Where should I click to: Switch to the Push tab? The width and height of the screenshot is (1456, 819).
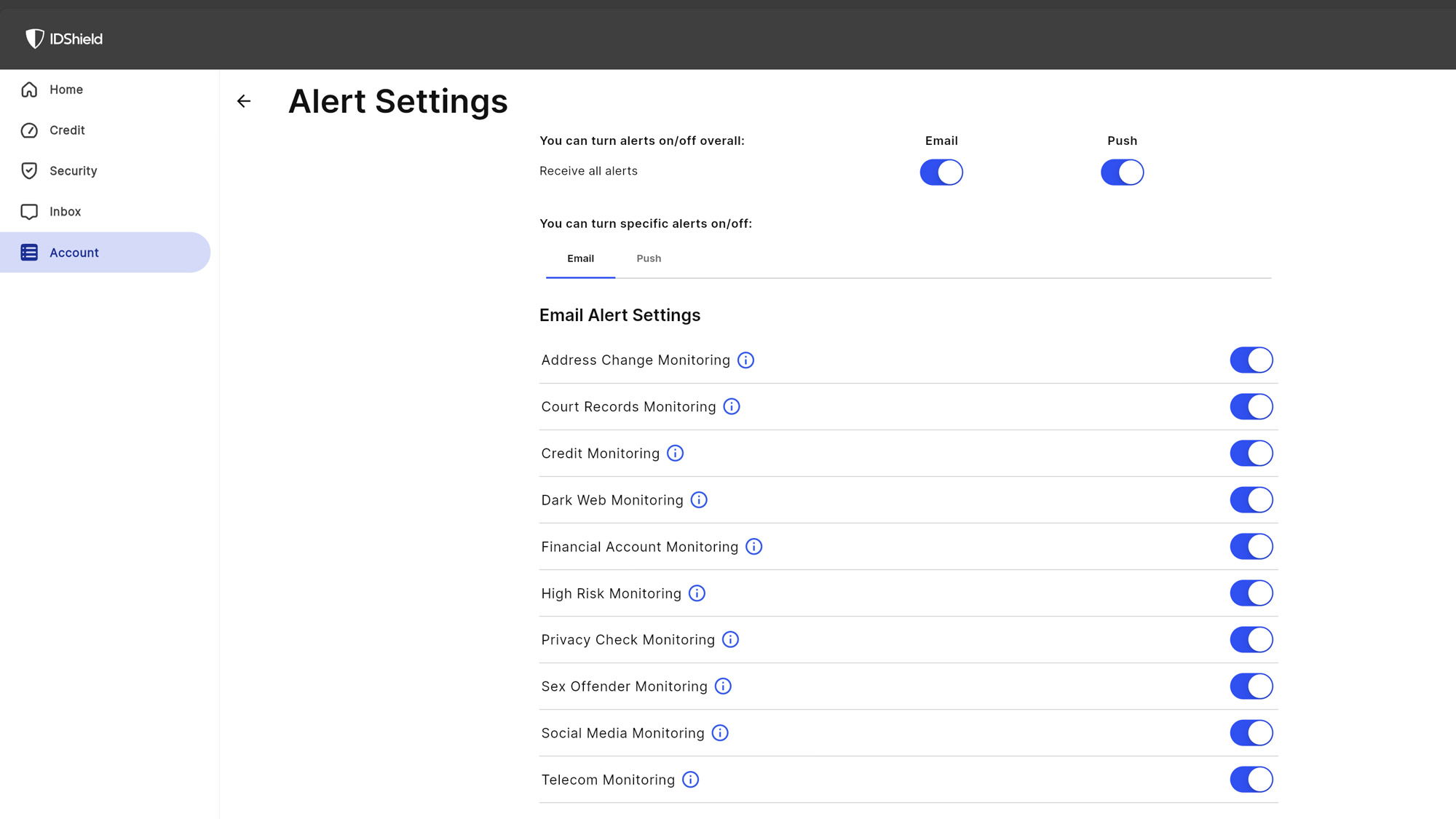(649, 258)
